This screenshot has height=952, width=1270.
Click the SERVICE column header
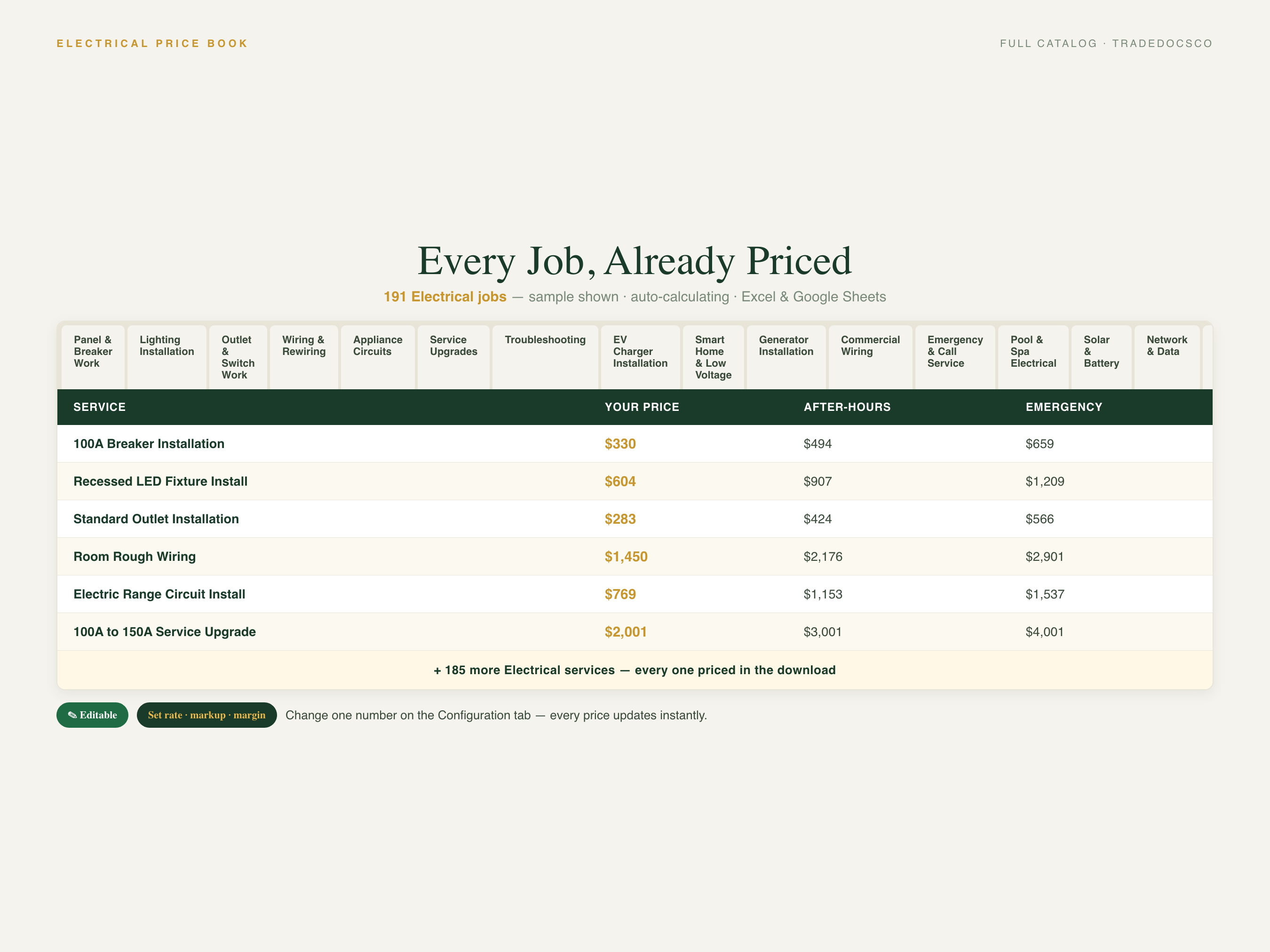pos(99,407)
